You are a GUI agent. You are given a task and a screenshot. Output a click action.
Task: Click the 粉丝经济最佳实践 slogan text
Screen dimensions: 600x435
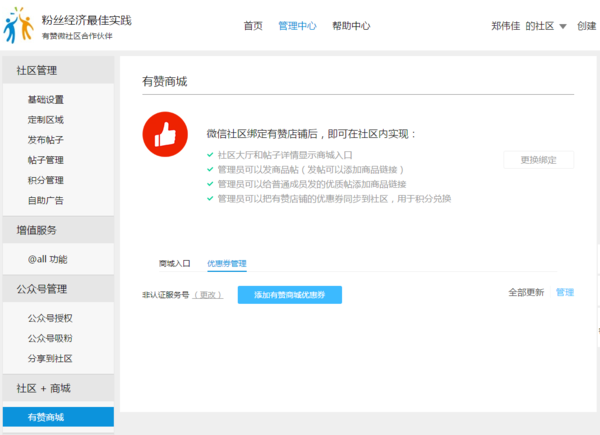click(86, 20)
